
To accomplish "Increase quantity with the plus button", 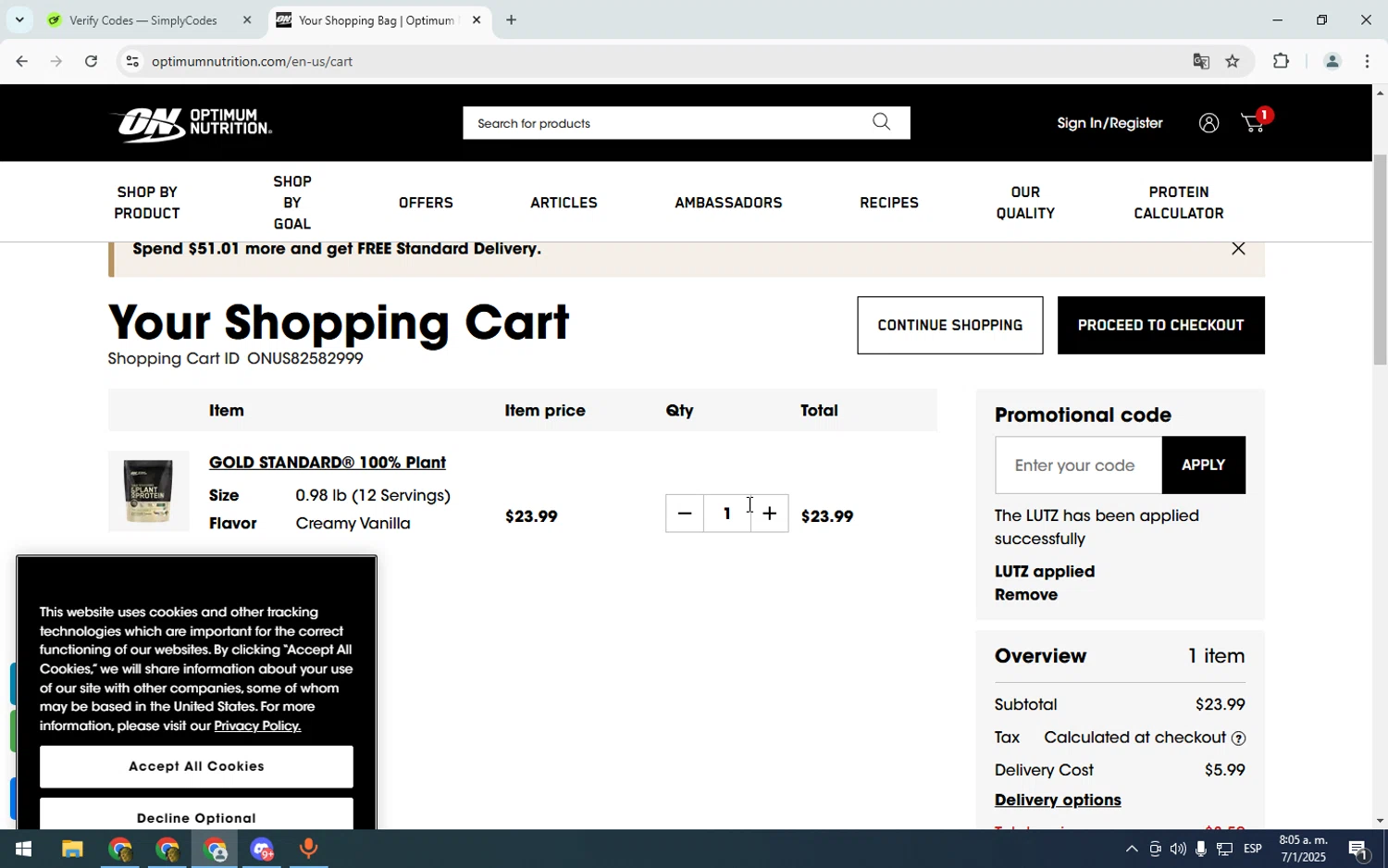I will (770, 514).
